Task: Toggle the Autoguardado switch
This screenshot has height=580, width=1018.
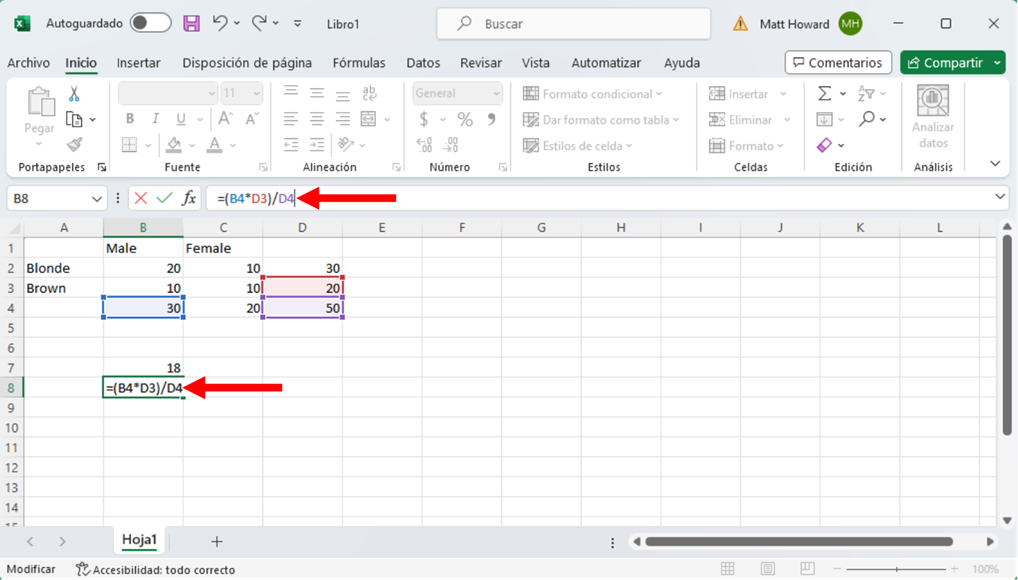Action: 150,23
